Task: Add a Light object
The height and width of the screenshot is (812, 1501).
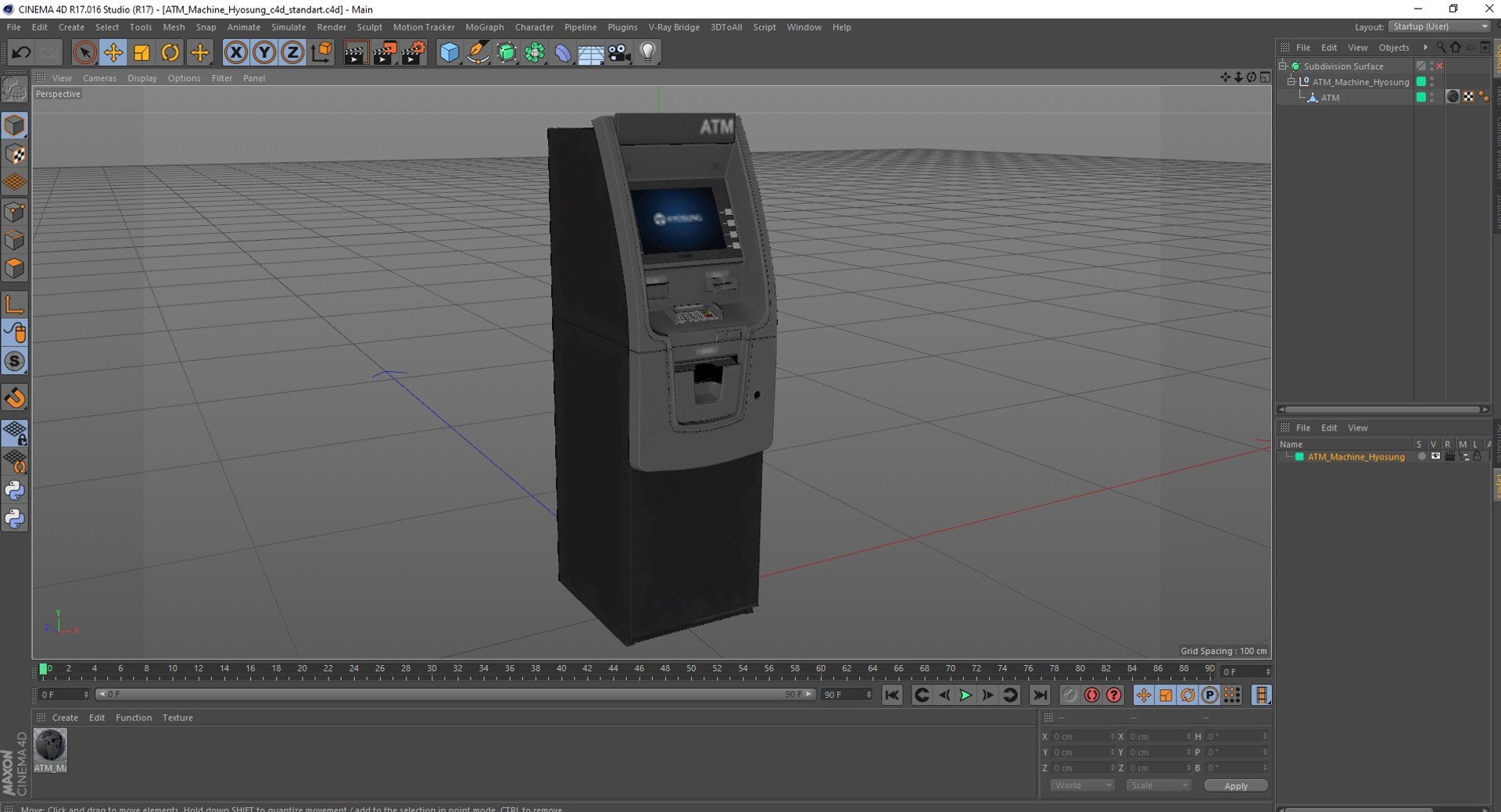Action: [648, 52]
